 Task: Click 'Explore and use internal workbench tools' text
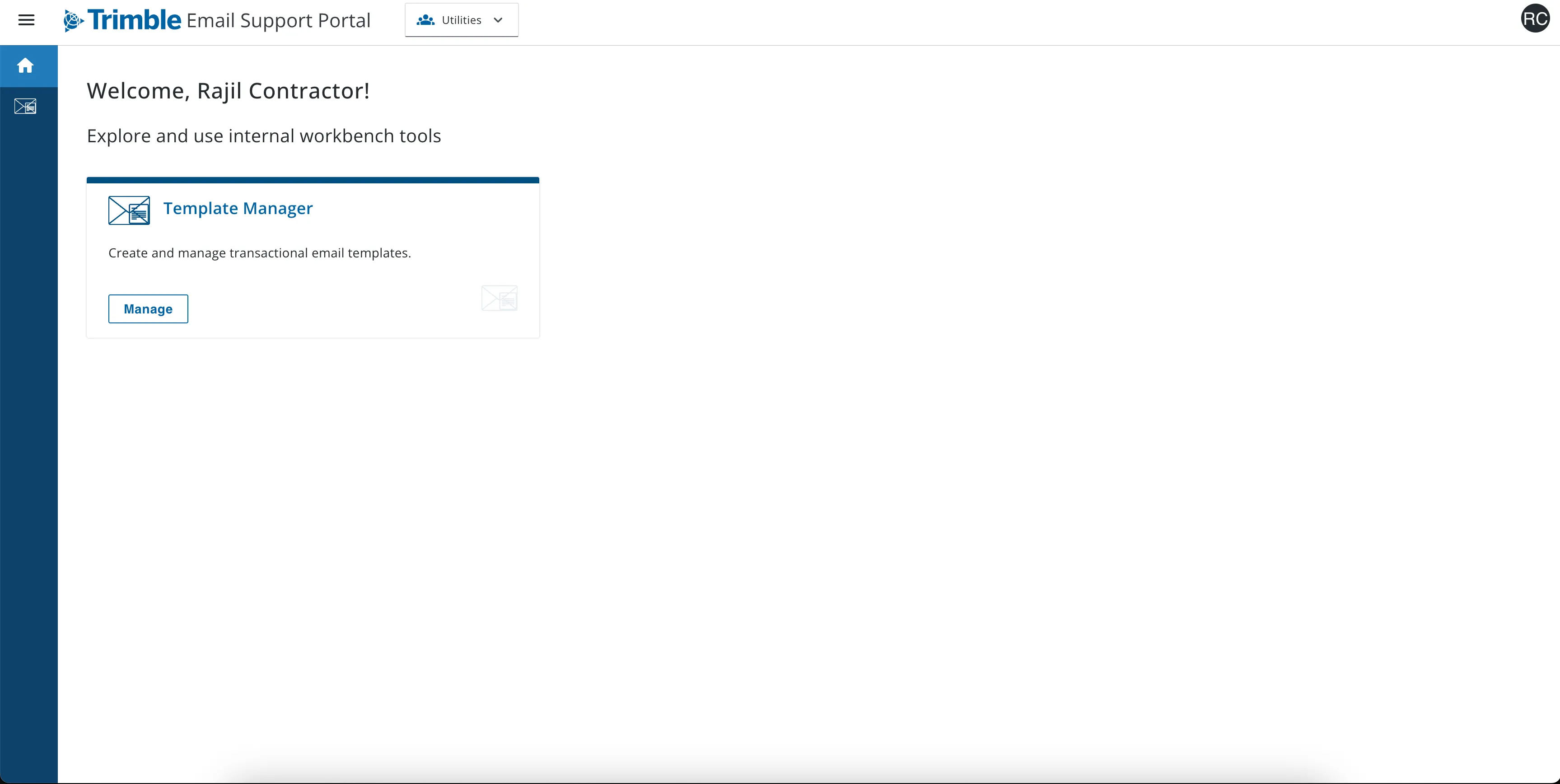pos(264,135)
